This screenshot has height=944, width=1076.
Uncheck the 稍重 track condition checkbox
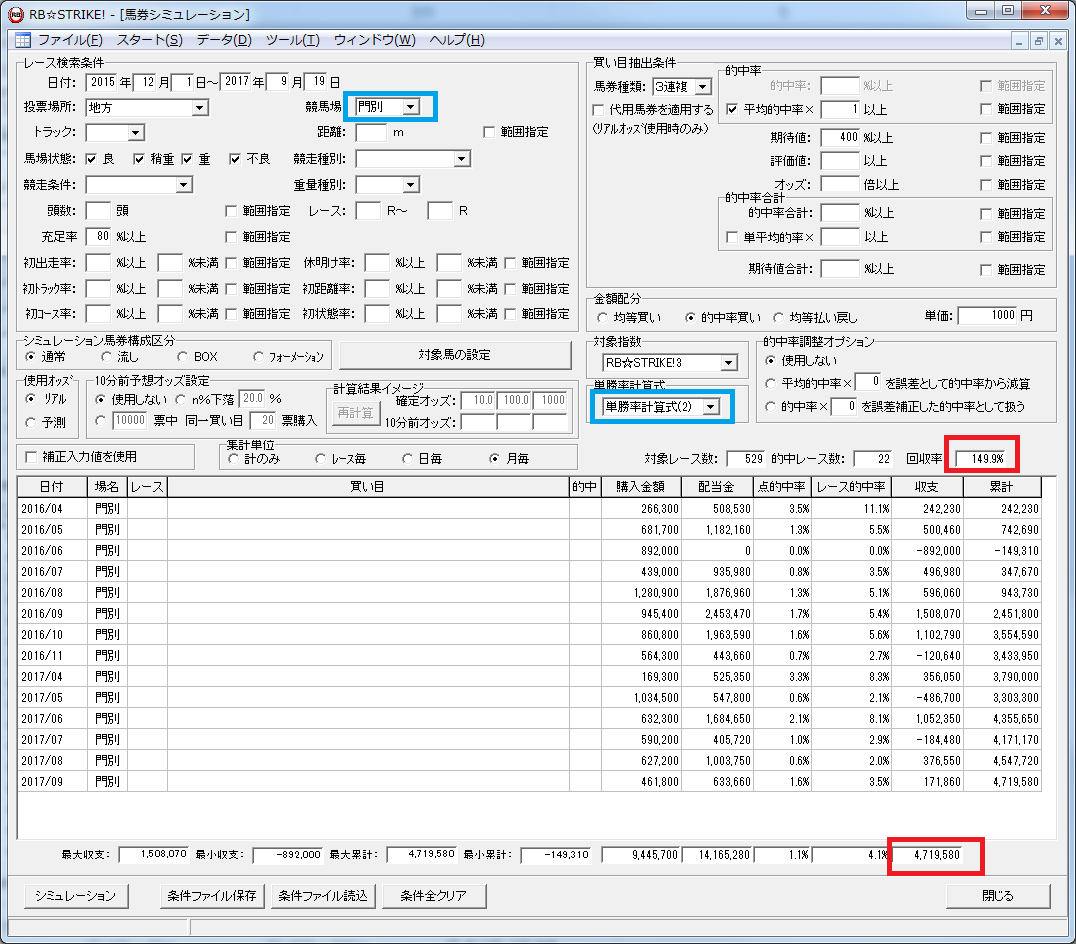[139, 159]
